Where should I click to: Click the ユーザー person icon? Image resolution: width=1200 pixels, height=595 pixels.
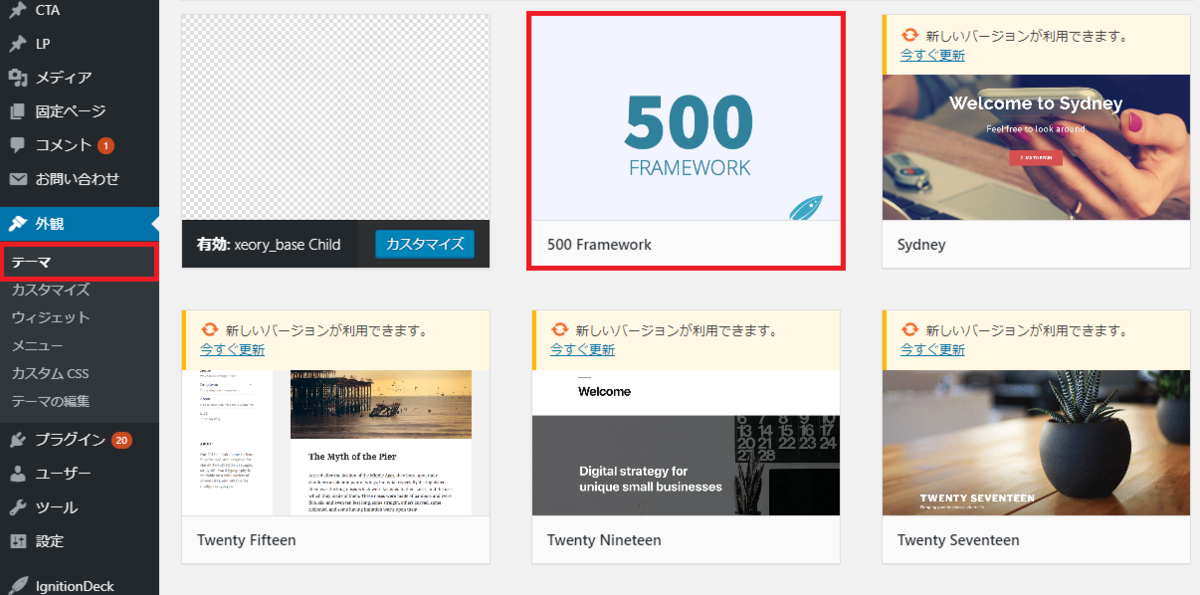pos(17,474)
